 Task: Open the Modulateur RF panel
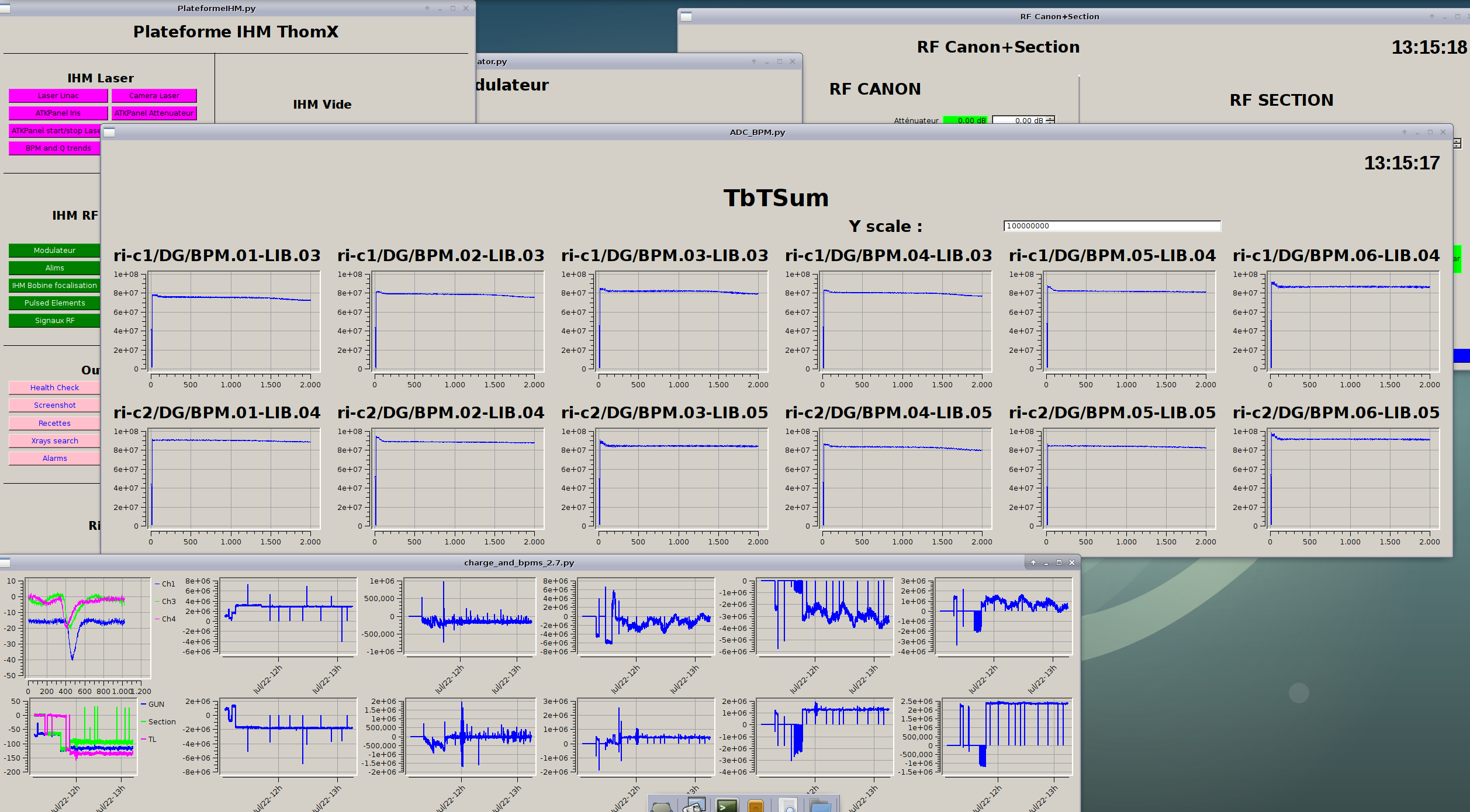[x=54, y=251]
